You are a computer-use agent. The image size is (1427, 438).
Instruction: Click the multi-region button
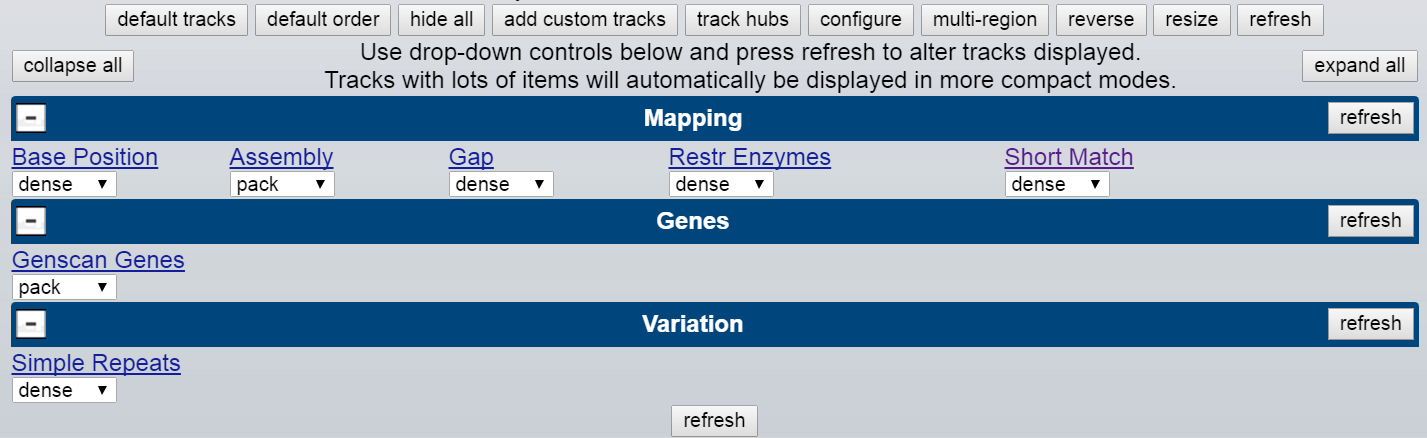(x=985, y=19)
